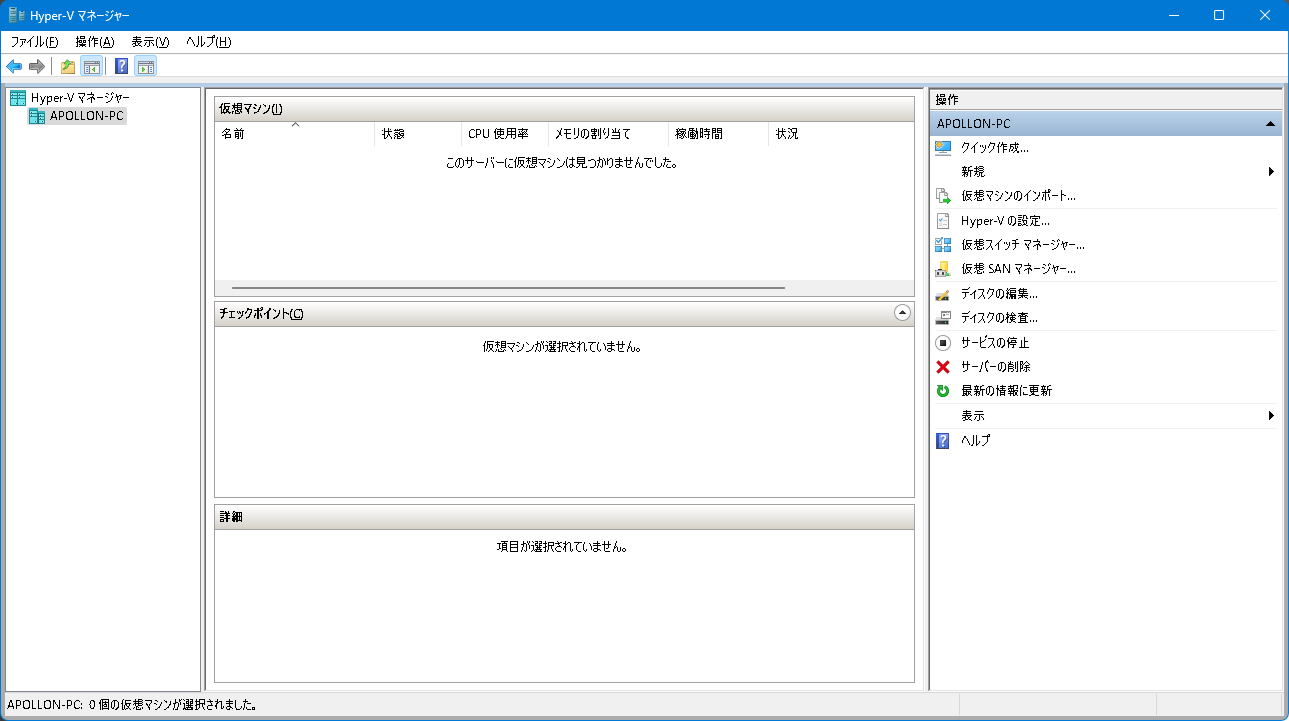
Task: Click 項目が選択されていません message
Action: click(562, 547)
